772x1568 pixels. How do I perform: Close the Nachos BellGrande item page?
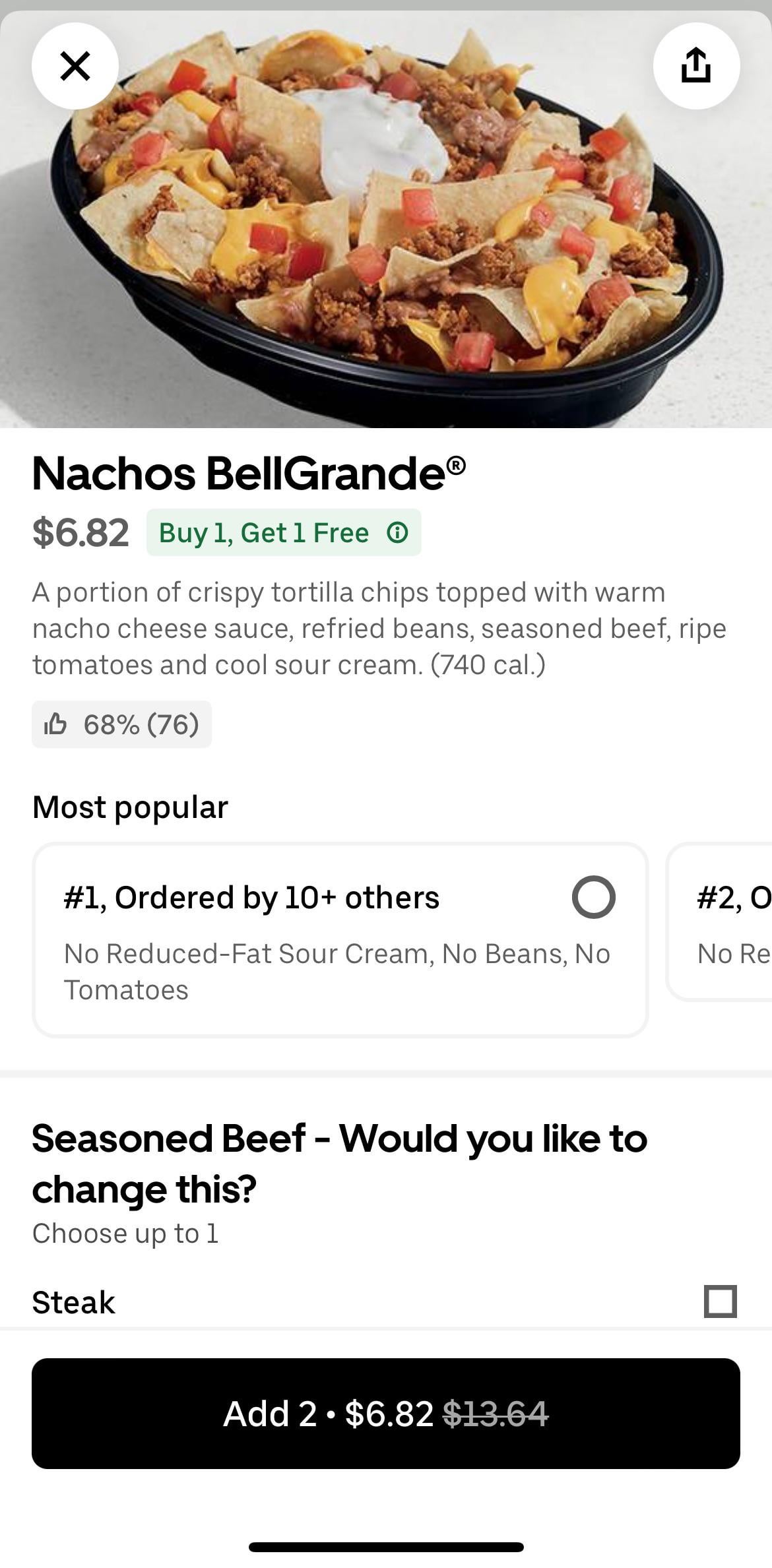click(75, 66)
